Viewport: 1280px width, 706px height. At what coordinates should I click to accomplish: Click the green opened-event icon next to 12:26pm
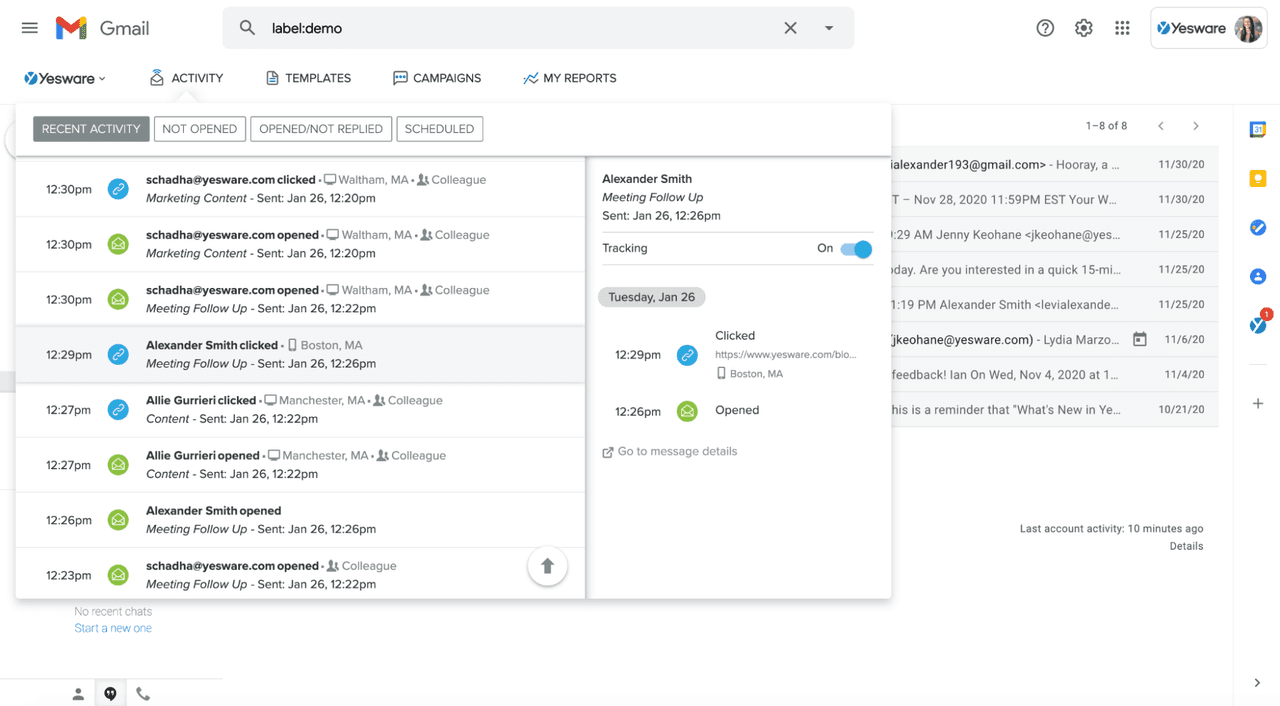click(687, 410)
